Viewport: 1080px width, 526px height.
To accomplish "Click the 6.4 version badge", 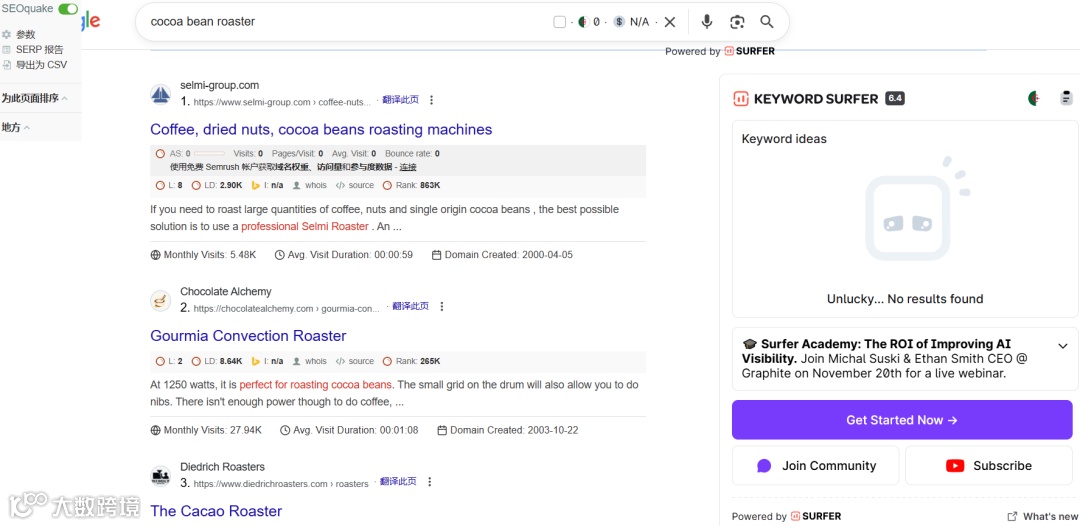I will (x=895, y=98).
